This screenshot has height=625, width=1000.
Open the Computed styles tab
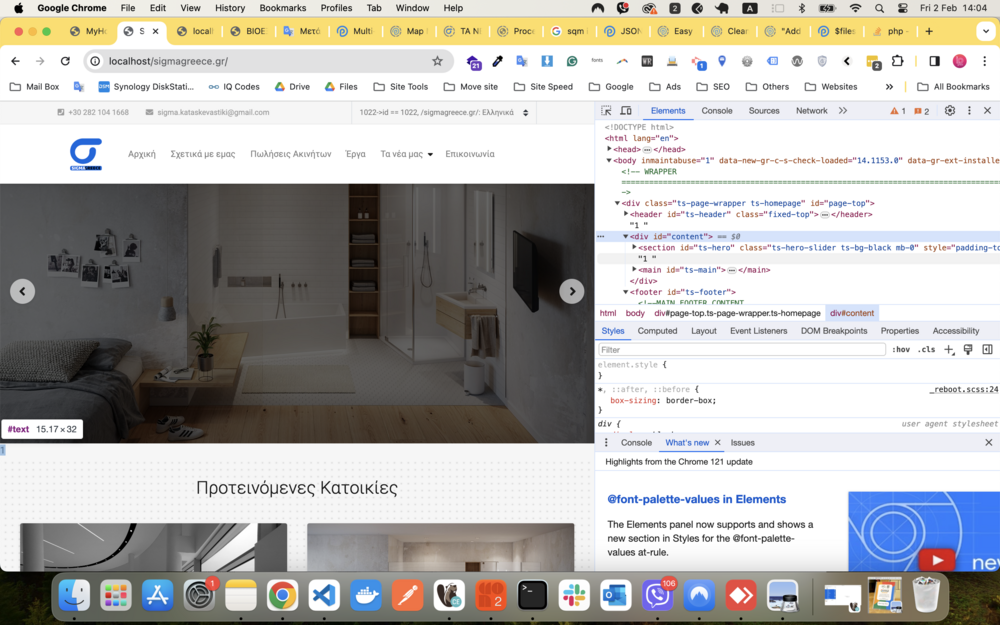click(657, 331)
